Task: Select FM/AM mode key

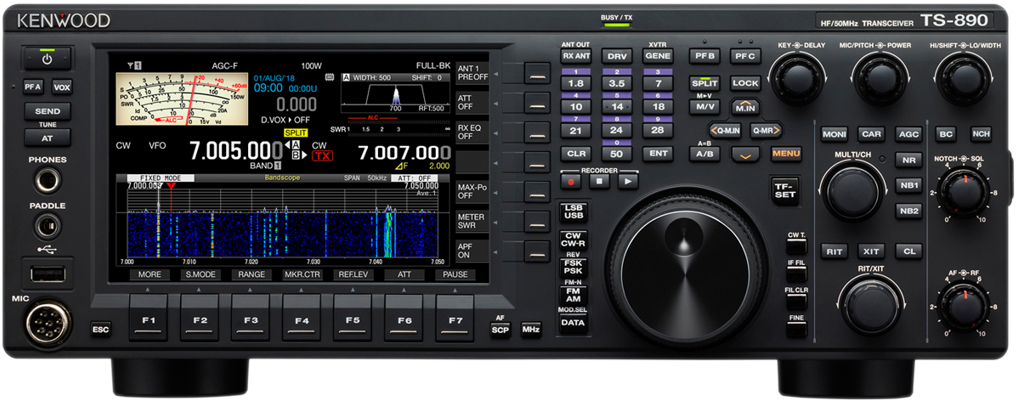Action: [573, 296]
